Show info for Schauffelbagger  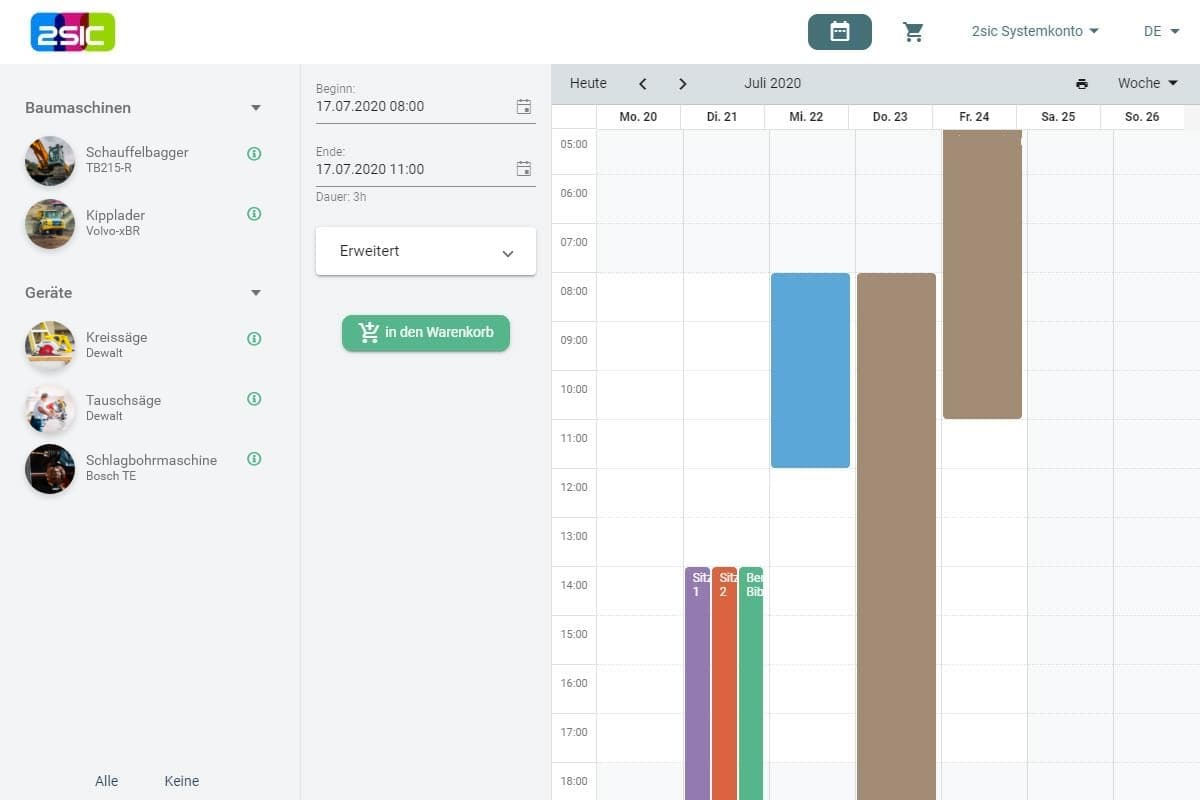tap(254, 154)
